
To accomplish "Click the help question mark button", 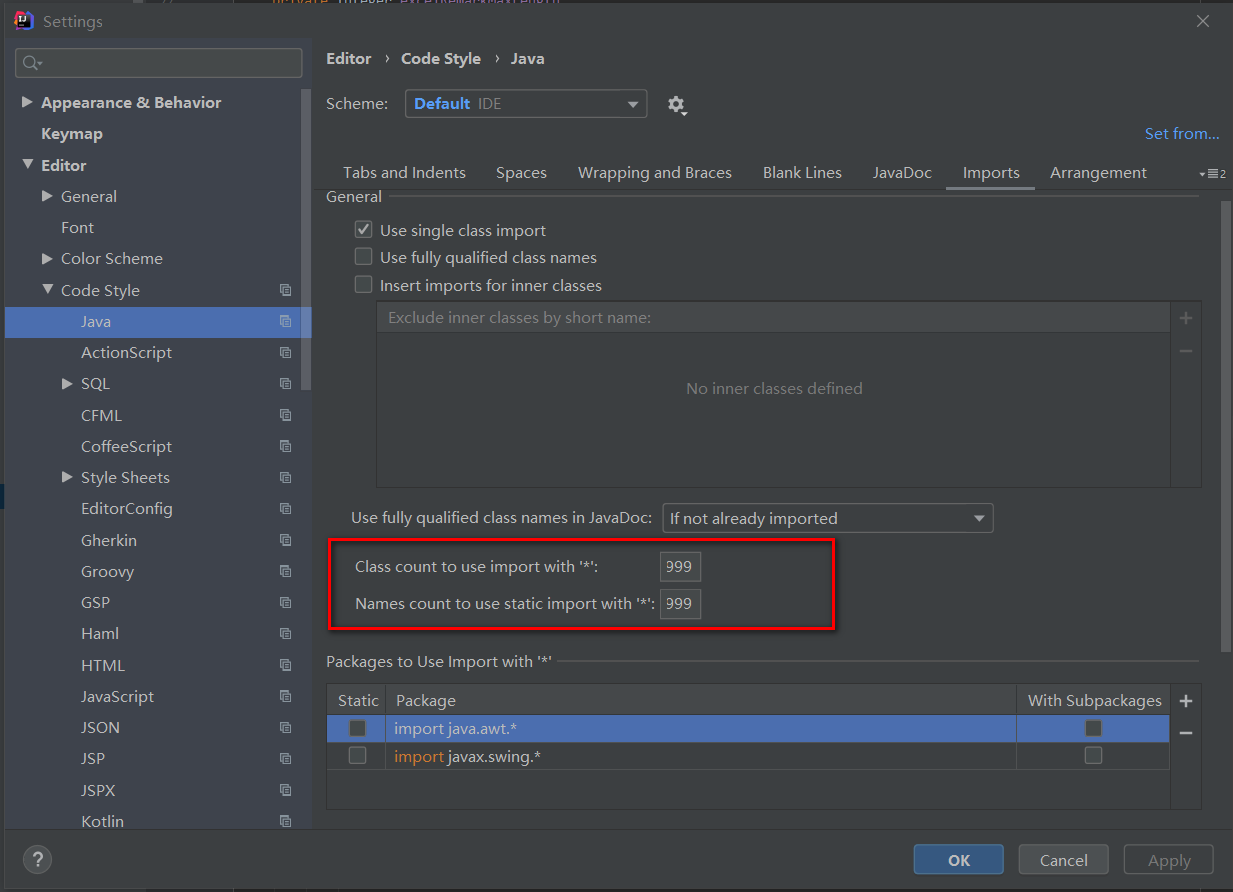I will click(x=37, y=859).
